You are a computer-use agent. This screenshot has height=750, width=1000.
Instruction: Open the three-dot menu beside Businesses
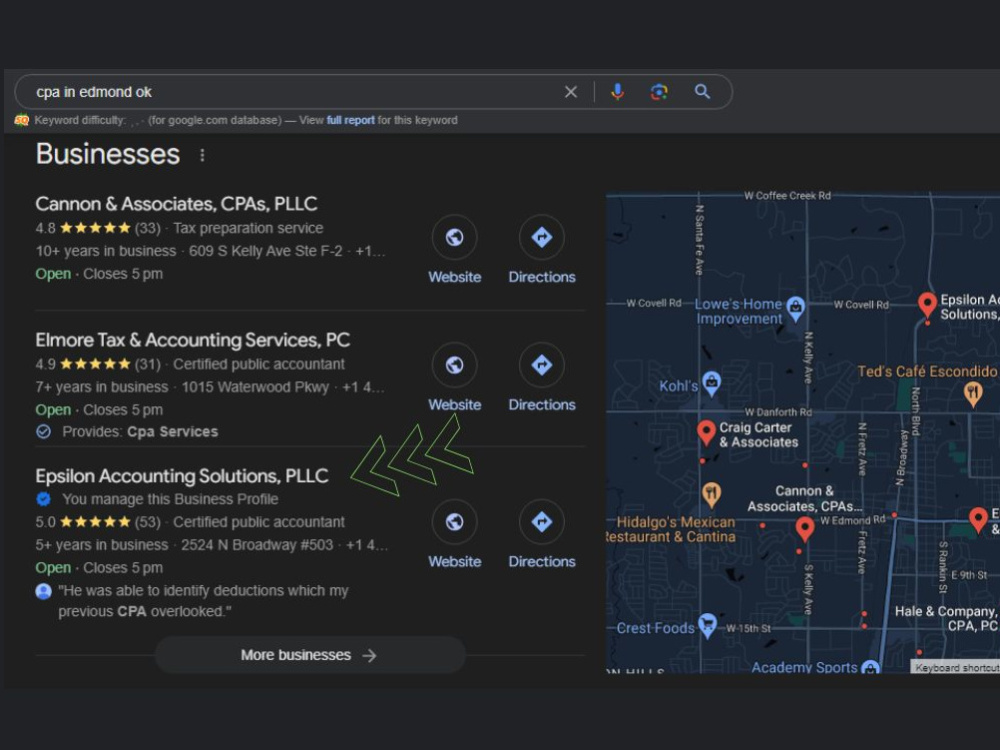[x=202, y=155]
